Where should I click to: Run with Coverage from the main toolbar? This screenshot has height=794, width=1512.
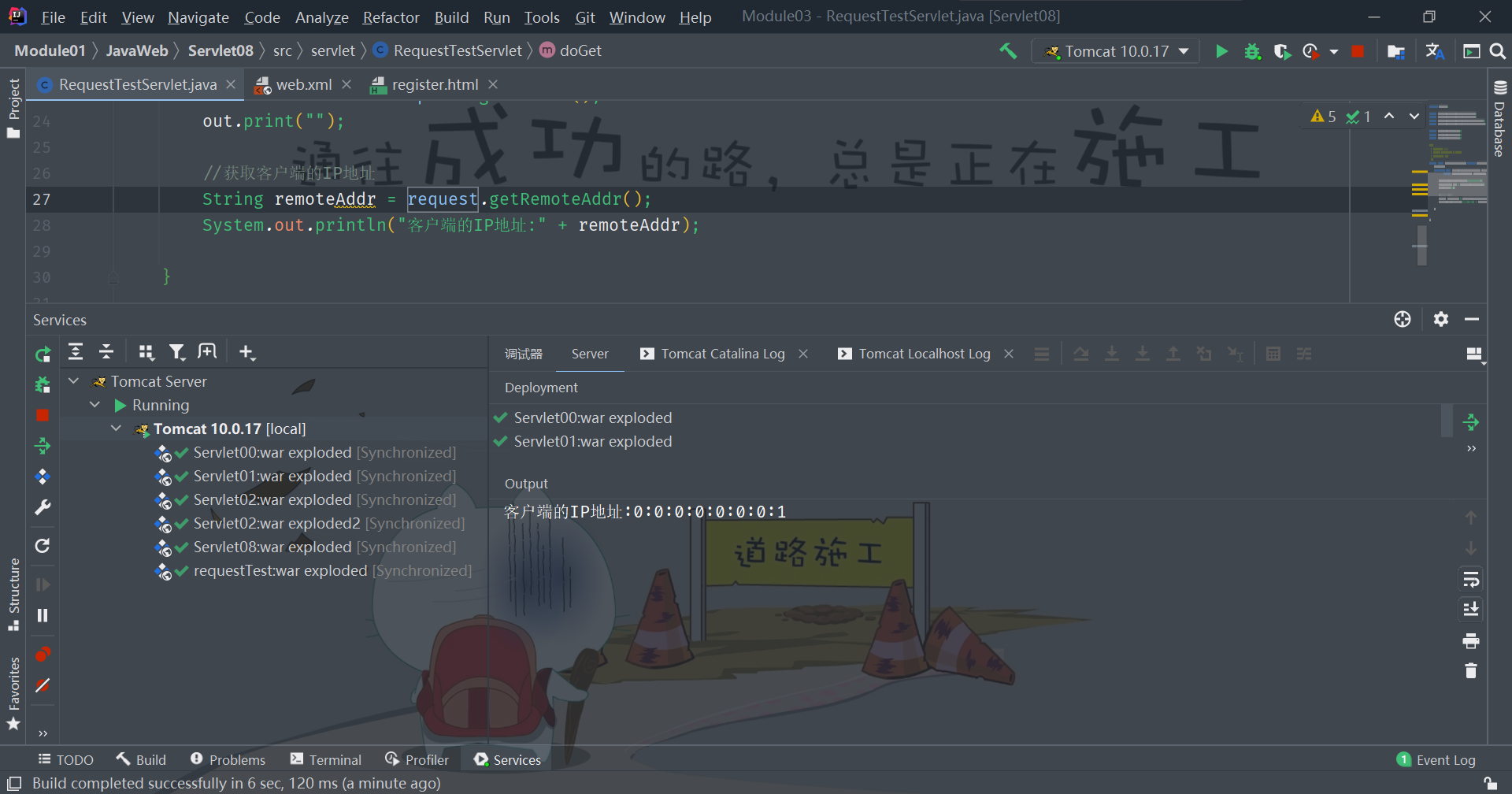click(x=1282, y=51)
